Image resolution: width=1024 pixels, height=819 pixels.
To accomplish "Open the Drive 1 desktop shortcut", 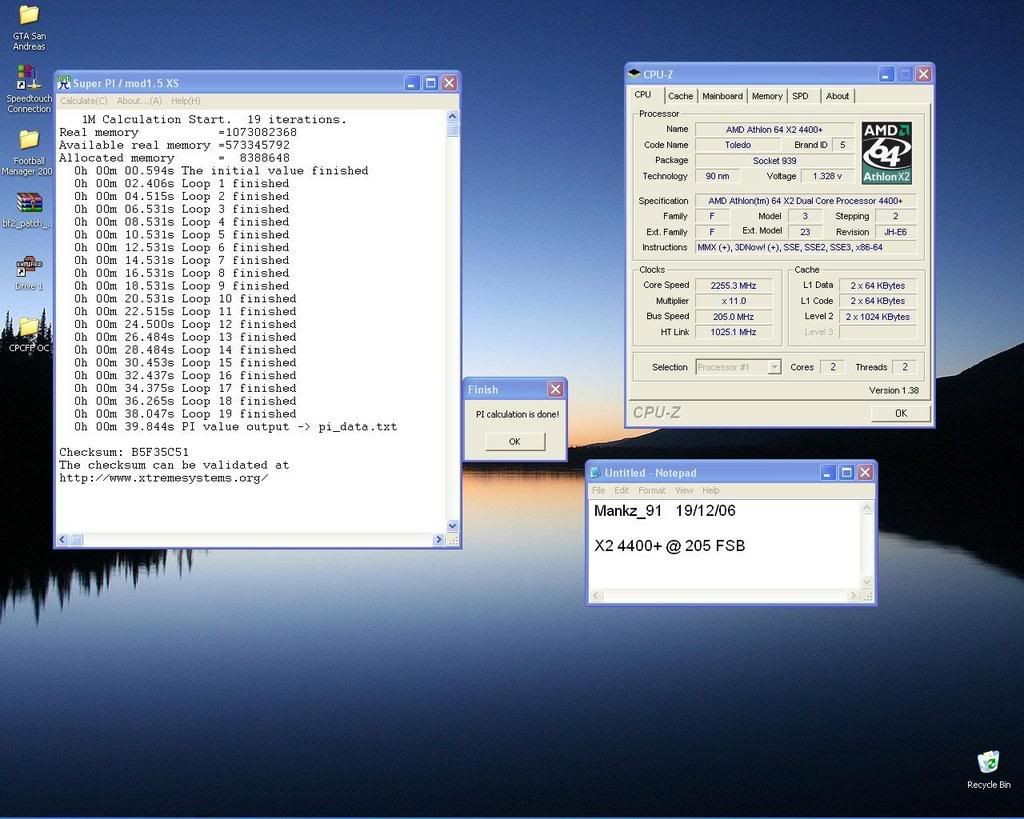I will point(29,267).
